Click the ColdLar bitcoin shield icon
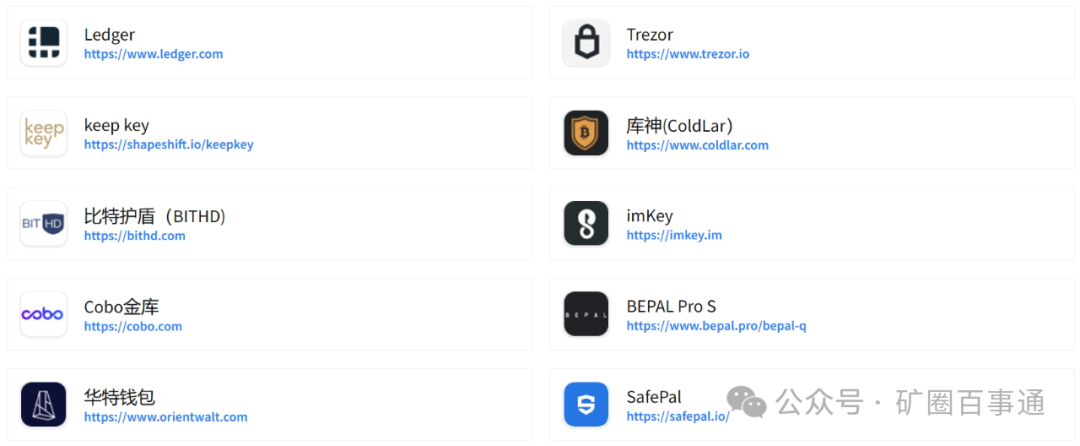The height and width of the screenshot is (446, 1080). click(x=586, y=133)
